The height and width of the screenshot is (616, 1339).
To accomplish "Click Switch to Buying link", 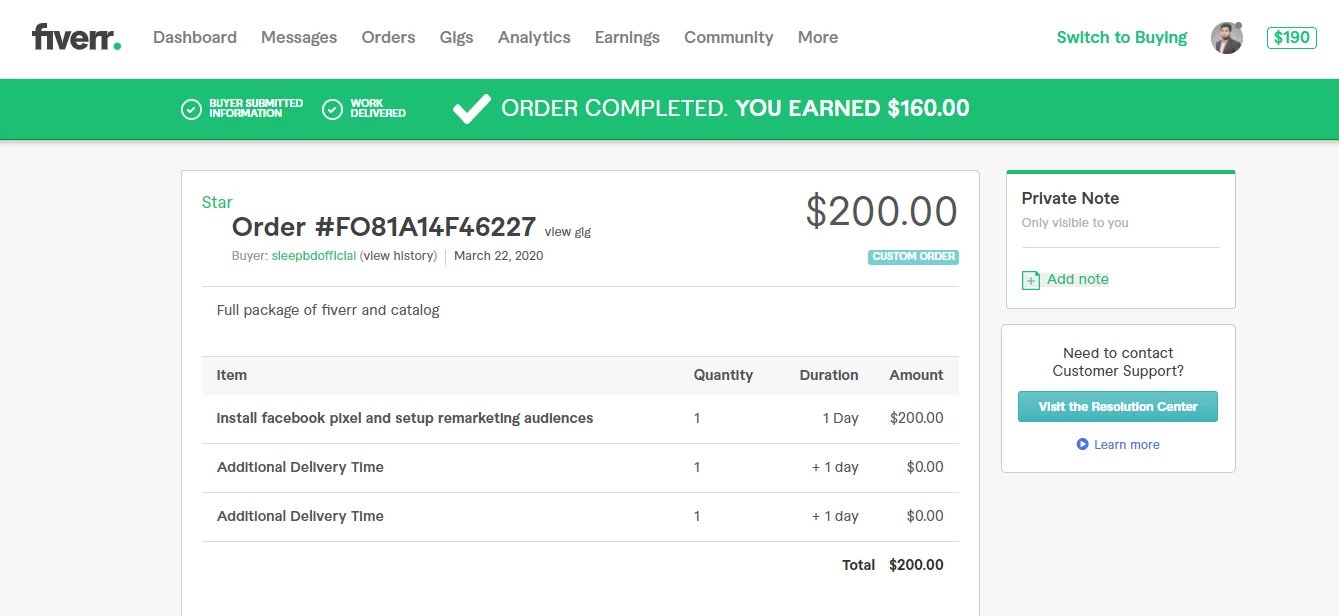I will pos(1122,38).
